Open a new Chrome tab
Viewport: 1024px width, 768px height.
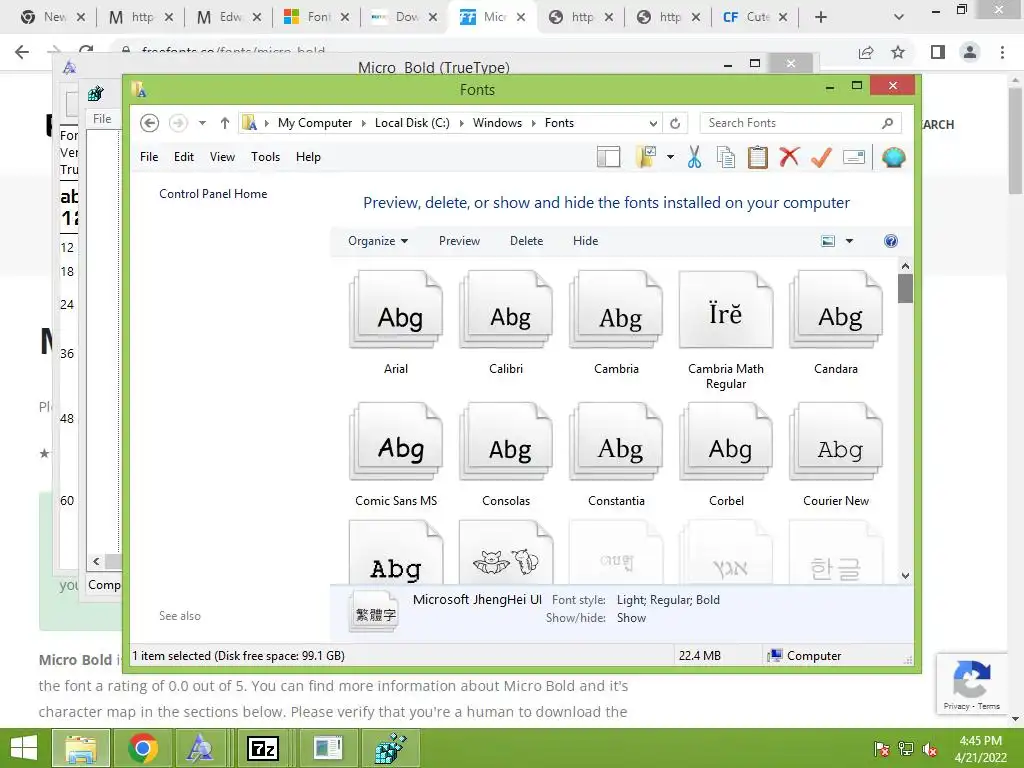point(821,17)
